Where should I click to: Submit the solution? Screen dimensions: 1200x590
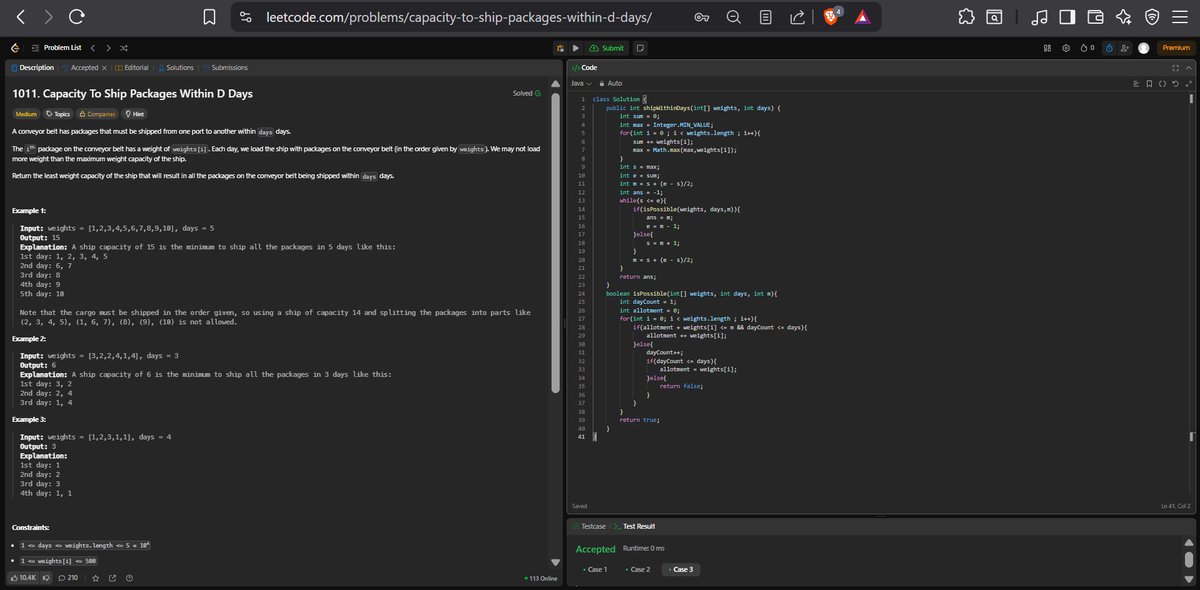(607, 47)
